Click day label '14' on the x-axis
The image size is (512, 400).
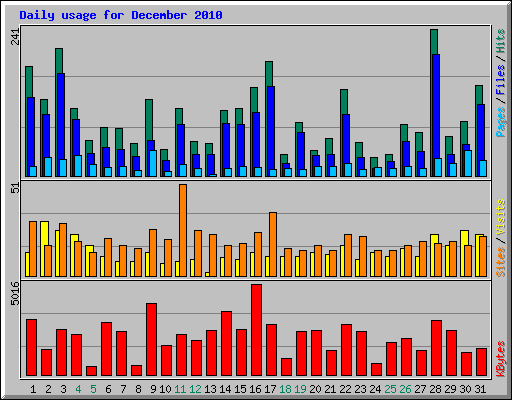click(x=225, y=389)
